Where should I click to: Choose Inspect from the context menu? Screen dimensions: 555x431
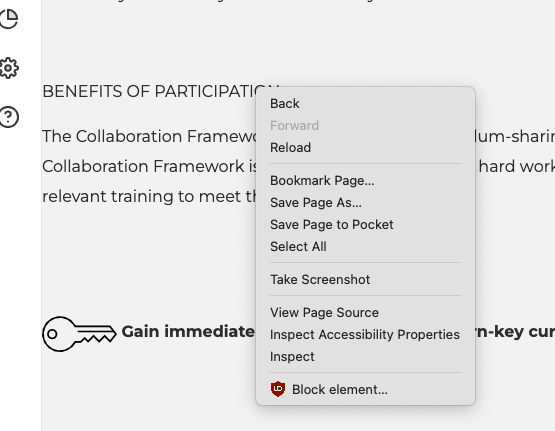click(365, 356)
